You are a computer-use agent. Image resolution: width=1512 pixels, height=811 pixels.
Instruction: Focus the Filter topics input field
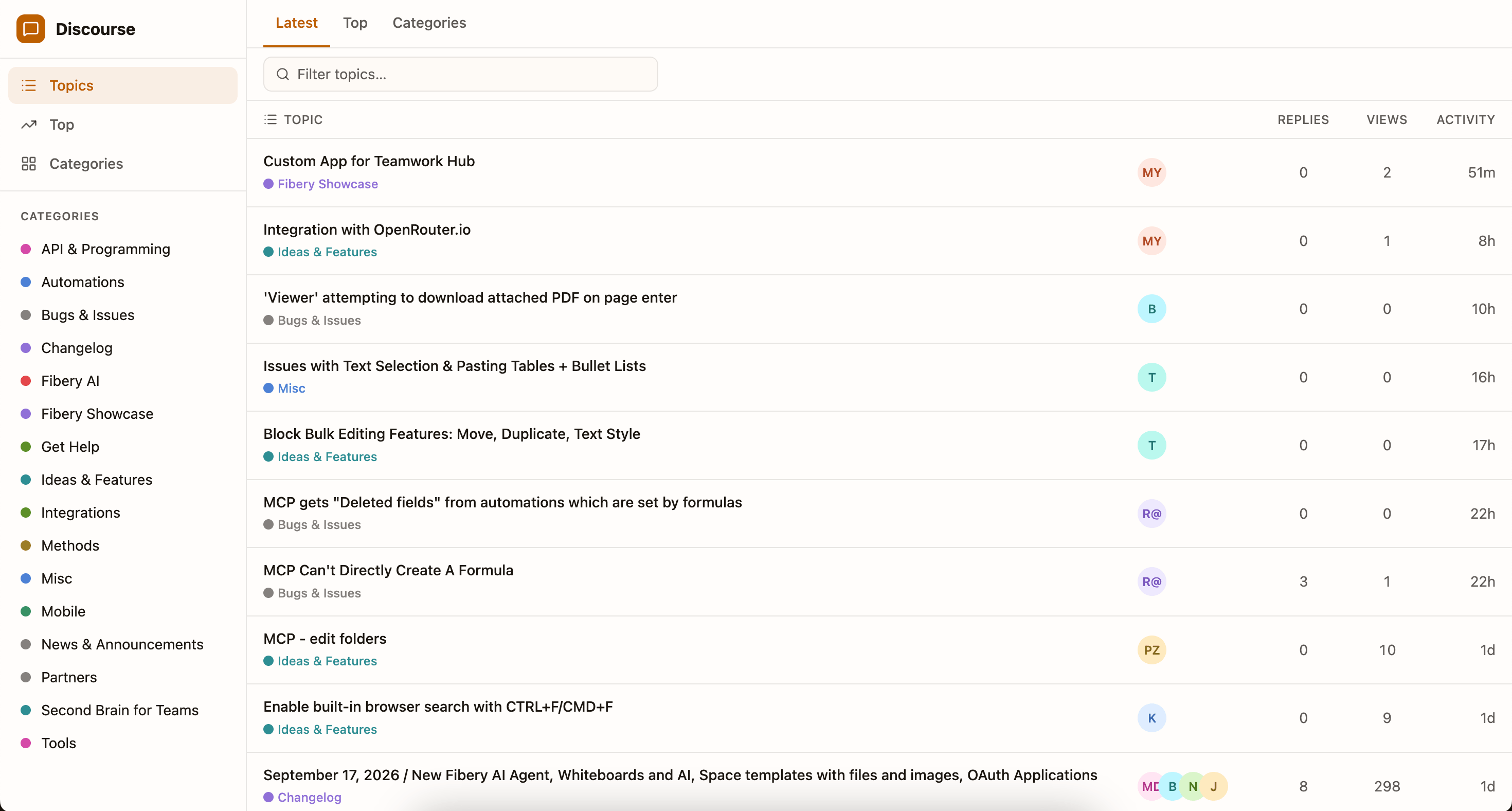[460, 74]
